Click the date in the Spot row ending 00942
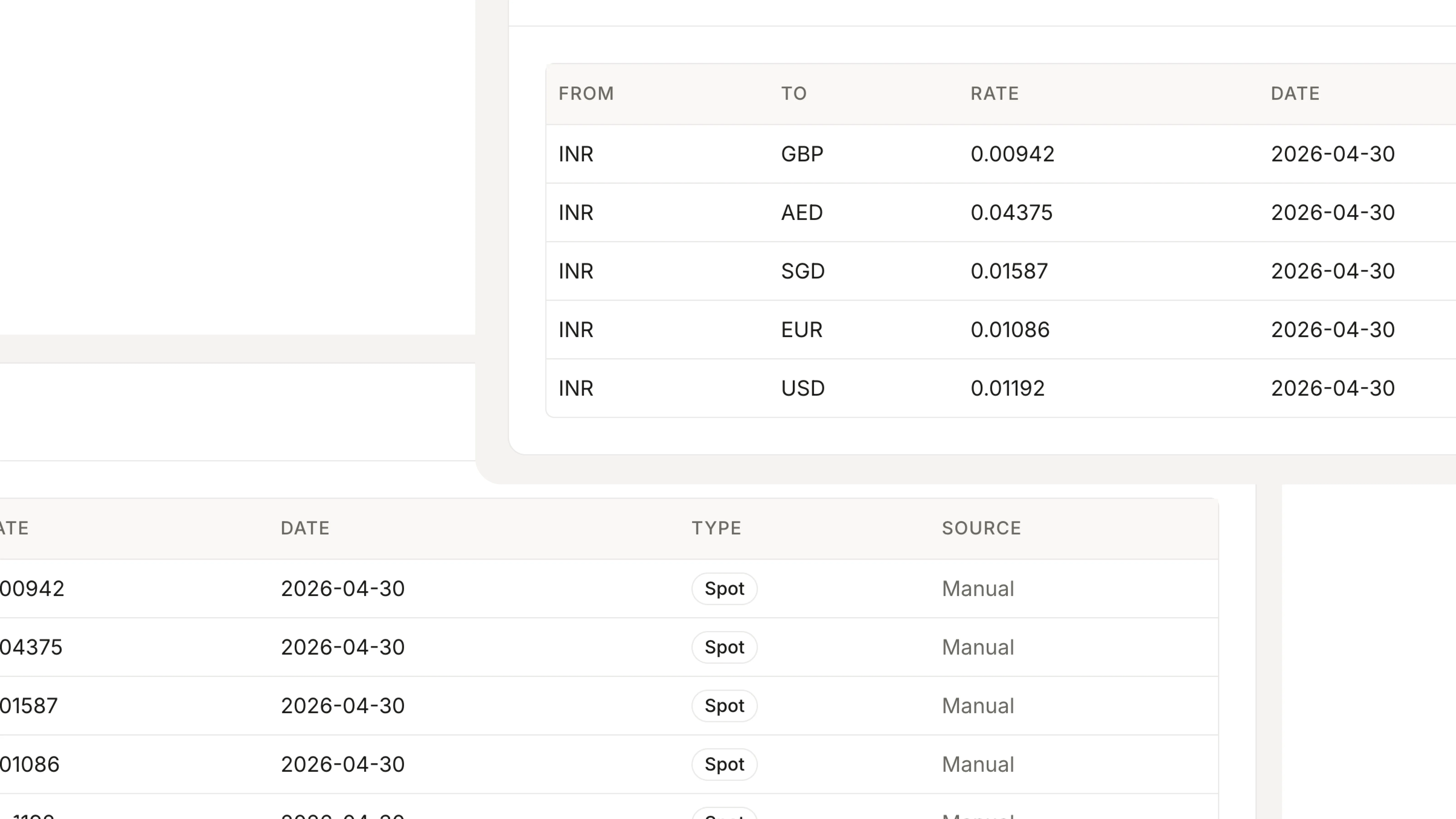The width and height of the screenshot is (1456, 819). coord(343,589)
